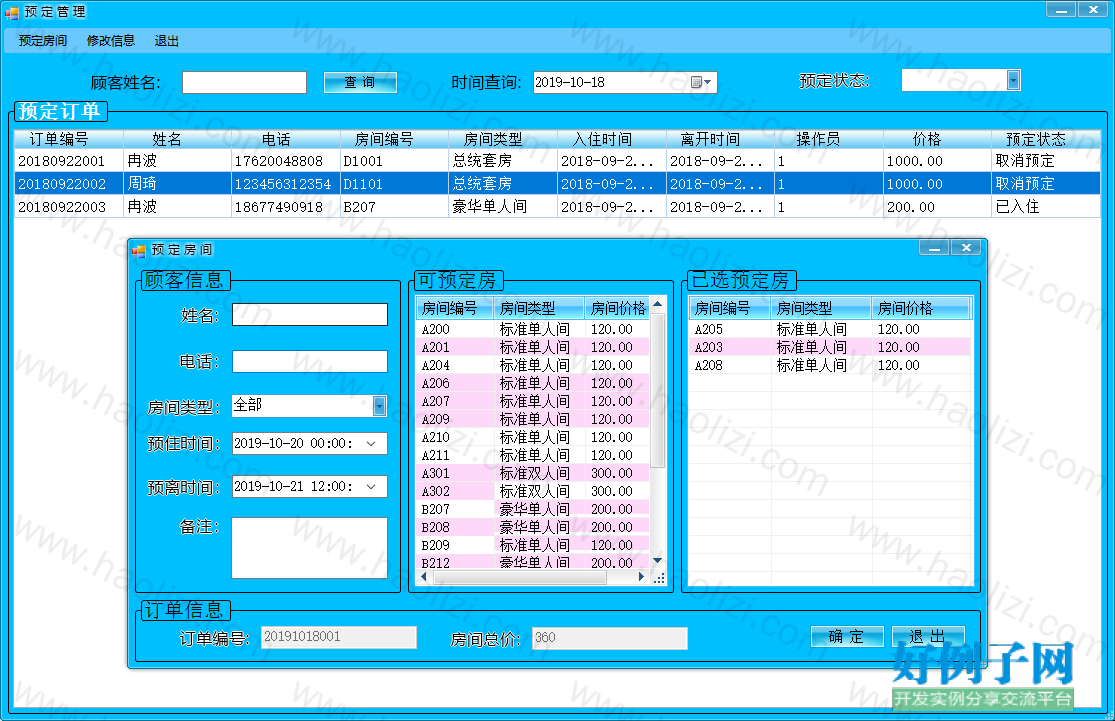Screen dimensions: 1115x721
Task: Open the 预离时间 date dropdown
Action: click(371, 487)
